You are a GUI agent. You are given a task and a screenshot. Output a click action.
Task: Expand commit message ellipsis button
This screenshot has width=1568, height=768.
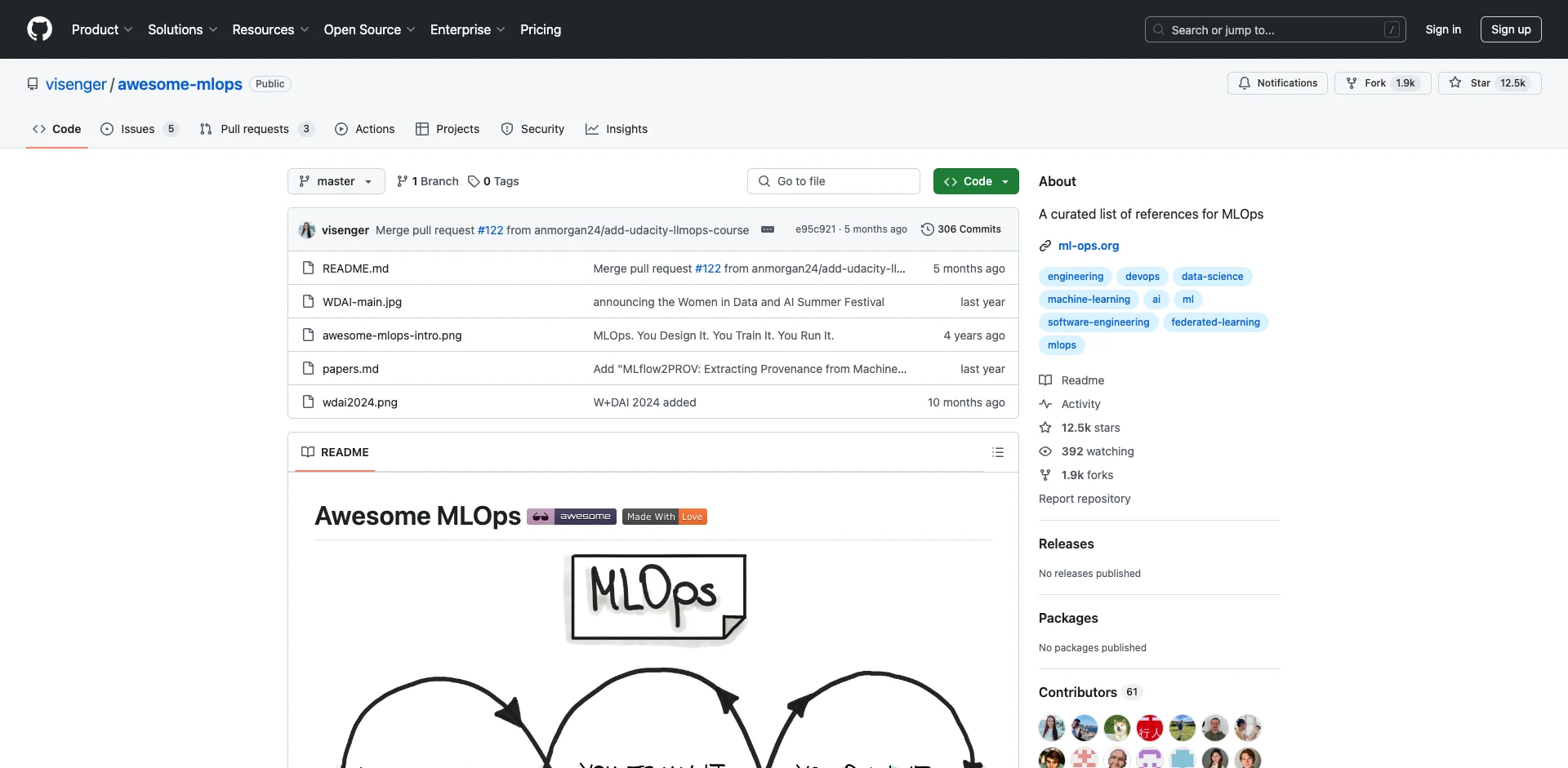[x=768, y=229]
